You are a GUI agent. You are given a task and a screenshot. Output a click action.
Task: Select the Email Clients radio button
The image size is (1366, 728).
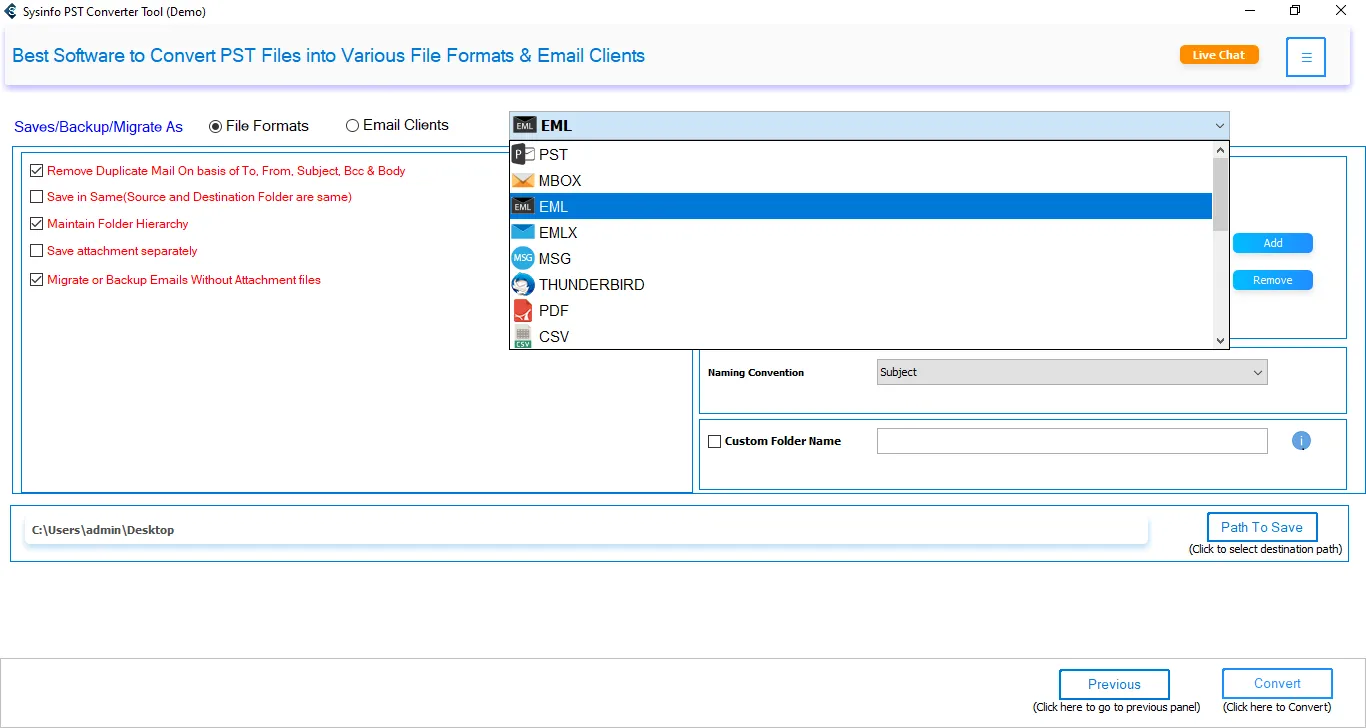[352, 126]
